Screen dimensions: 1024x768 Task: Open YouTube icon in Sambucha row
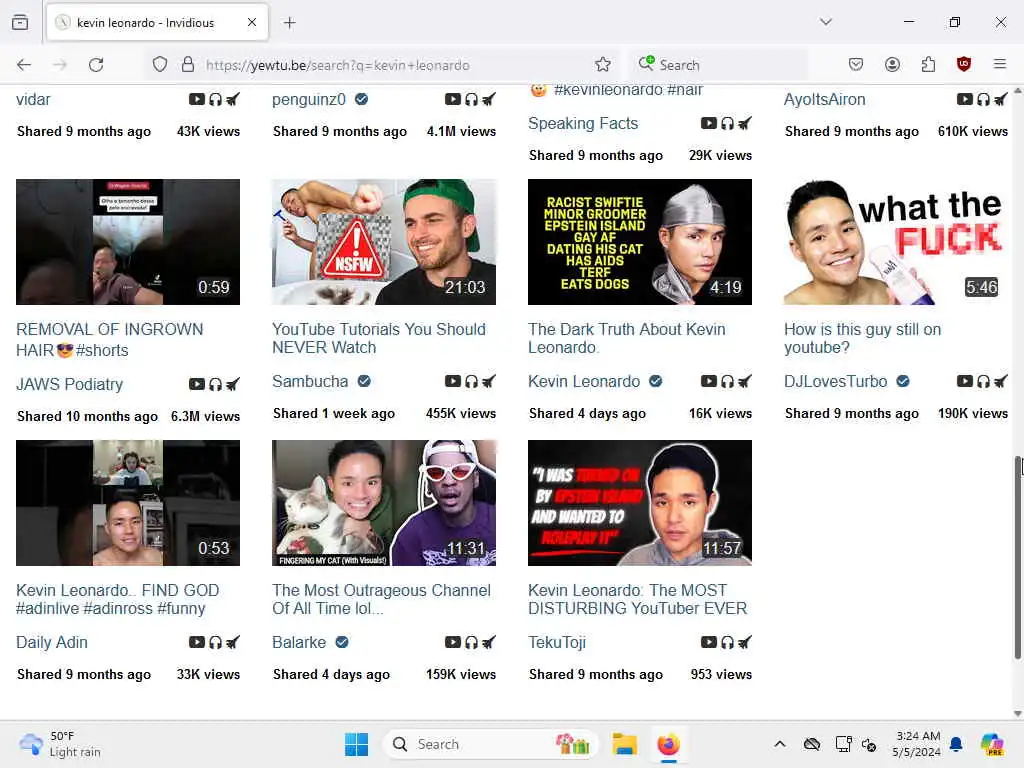click(453, 381)
